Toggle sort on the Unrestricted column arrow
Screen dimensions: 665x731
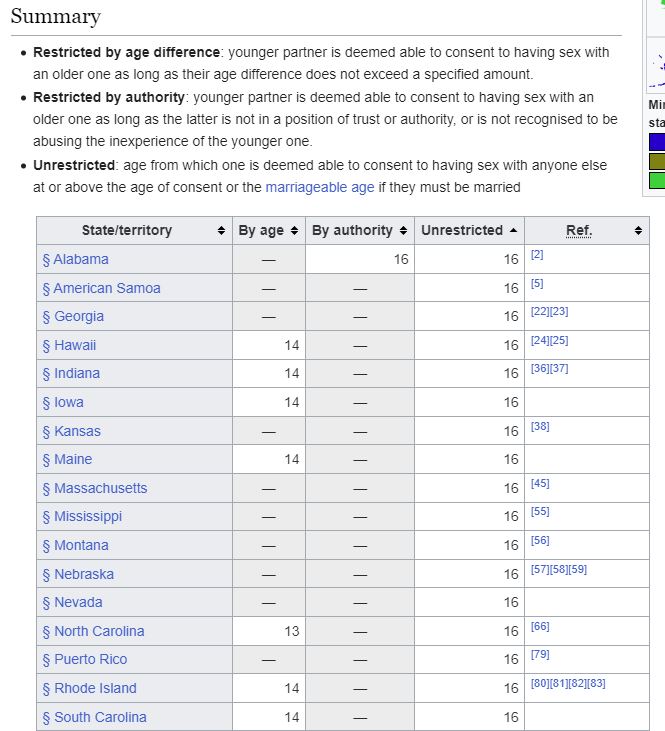click(513, 230)
